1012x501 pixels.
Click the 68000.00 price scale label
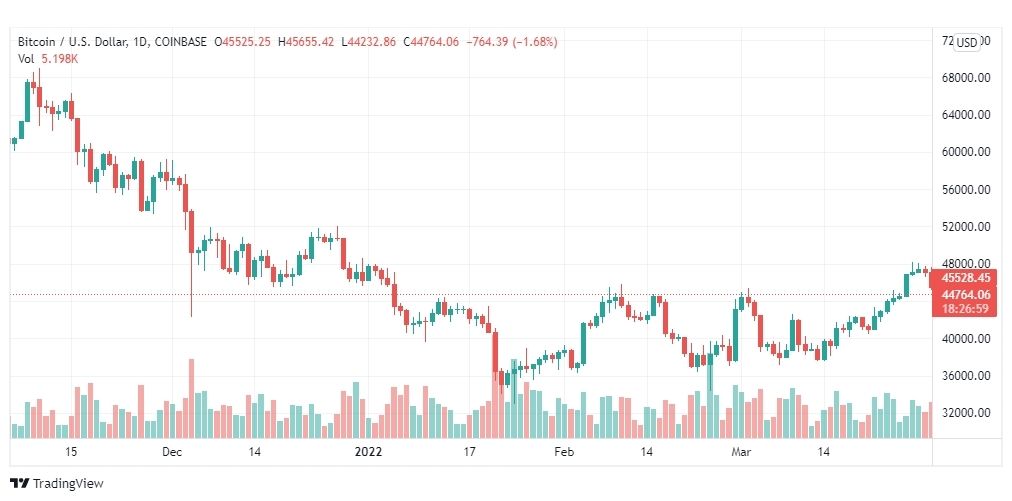tap(966, 78)
